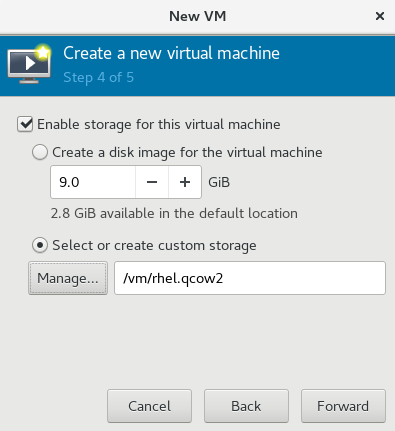Viewport: 395px width, 431px height.
Task: Cancel the new VM wizard
Action: pos(149,406)
